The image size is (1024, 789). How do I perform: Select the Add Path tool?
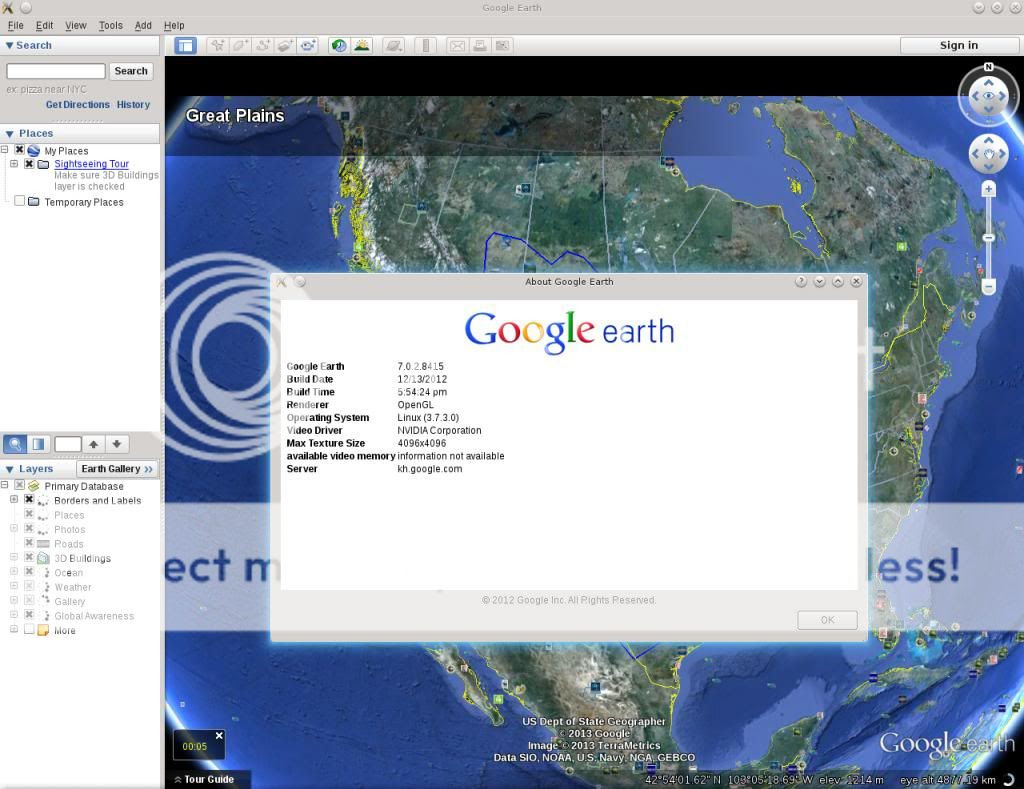[x=263, y=46]
